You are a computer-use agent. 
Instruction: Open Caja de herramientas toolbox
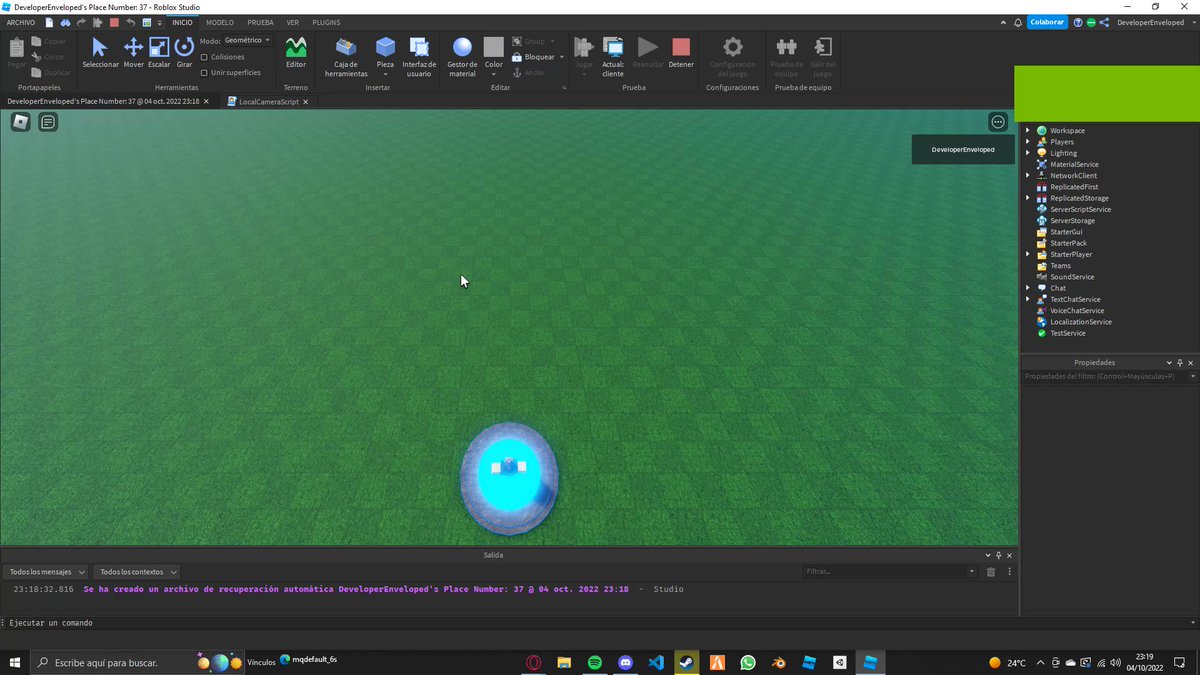point(346,57)
